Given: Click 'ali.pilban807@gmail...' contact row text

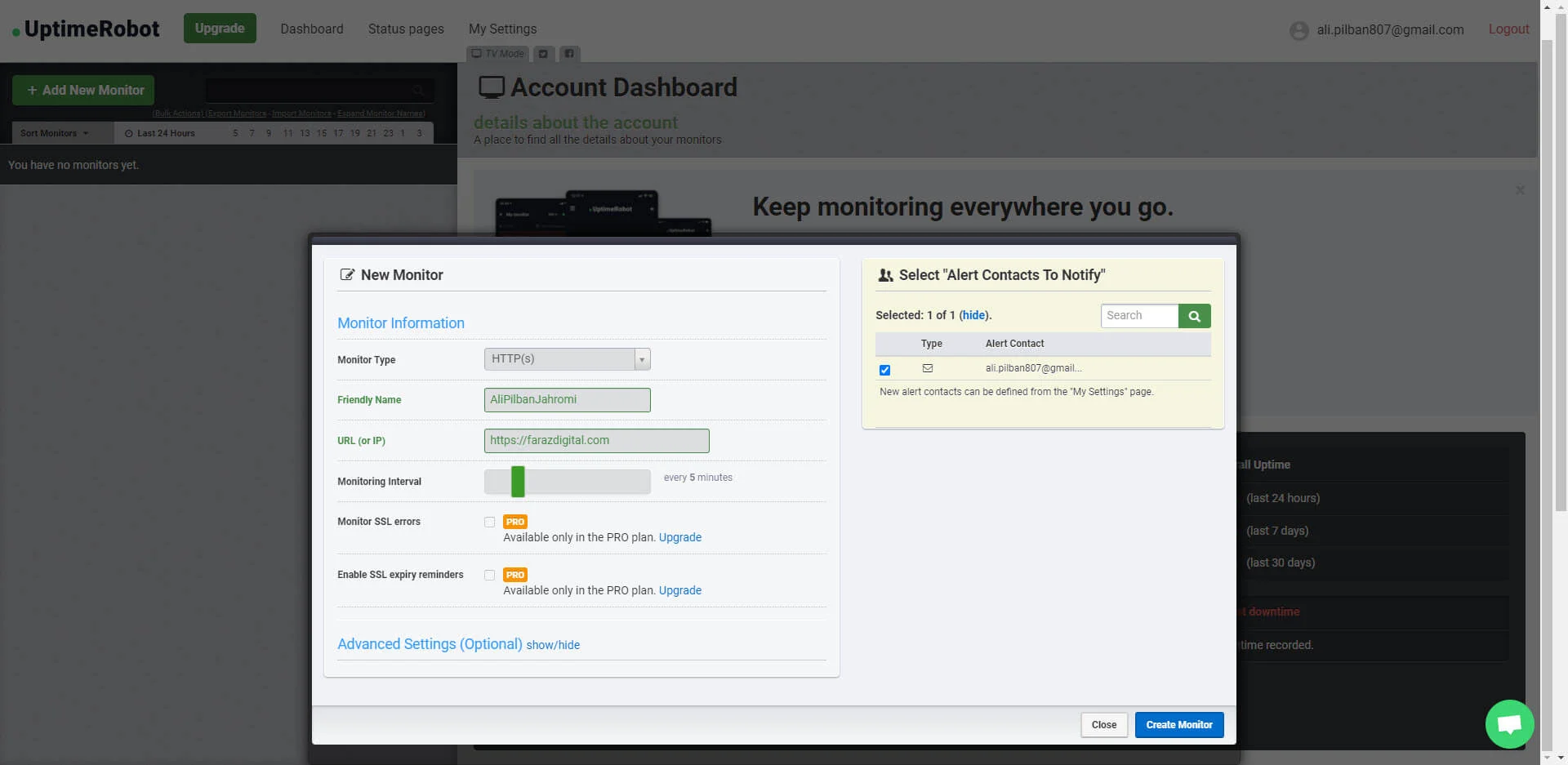Looking at the screenshot, I should pyautogui.click(x=1033, y=368).
